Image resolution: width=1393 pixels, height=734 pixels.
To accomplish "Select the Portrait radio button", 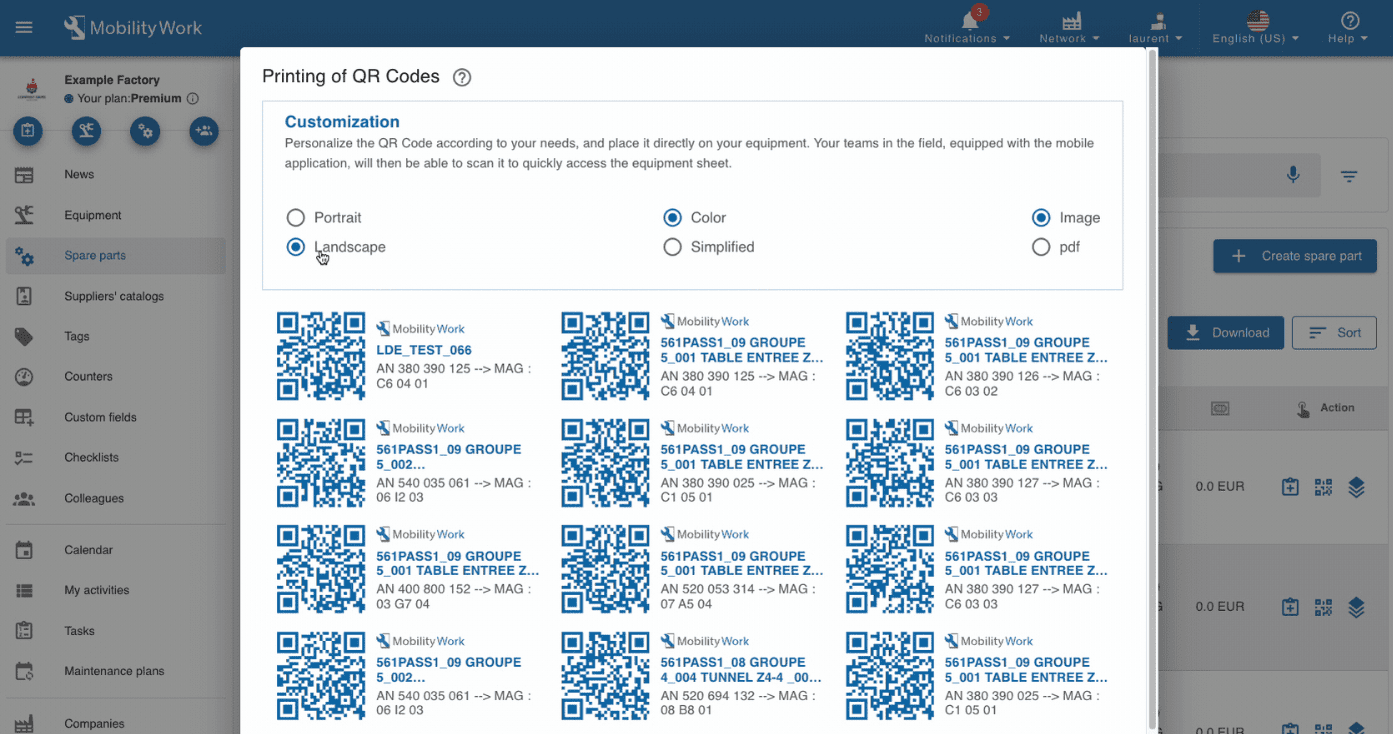I will [x=295, y=217].
